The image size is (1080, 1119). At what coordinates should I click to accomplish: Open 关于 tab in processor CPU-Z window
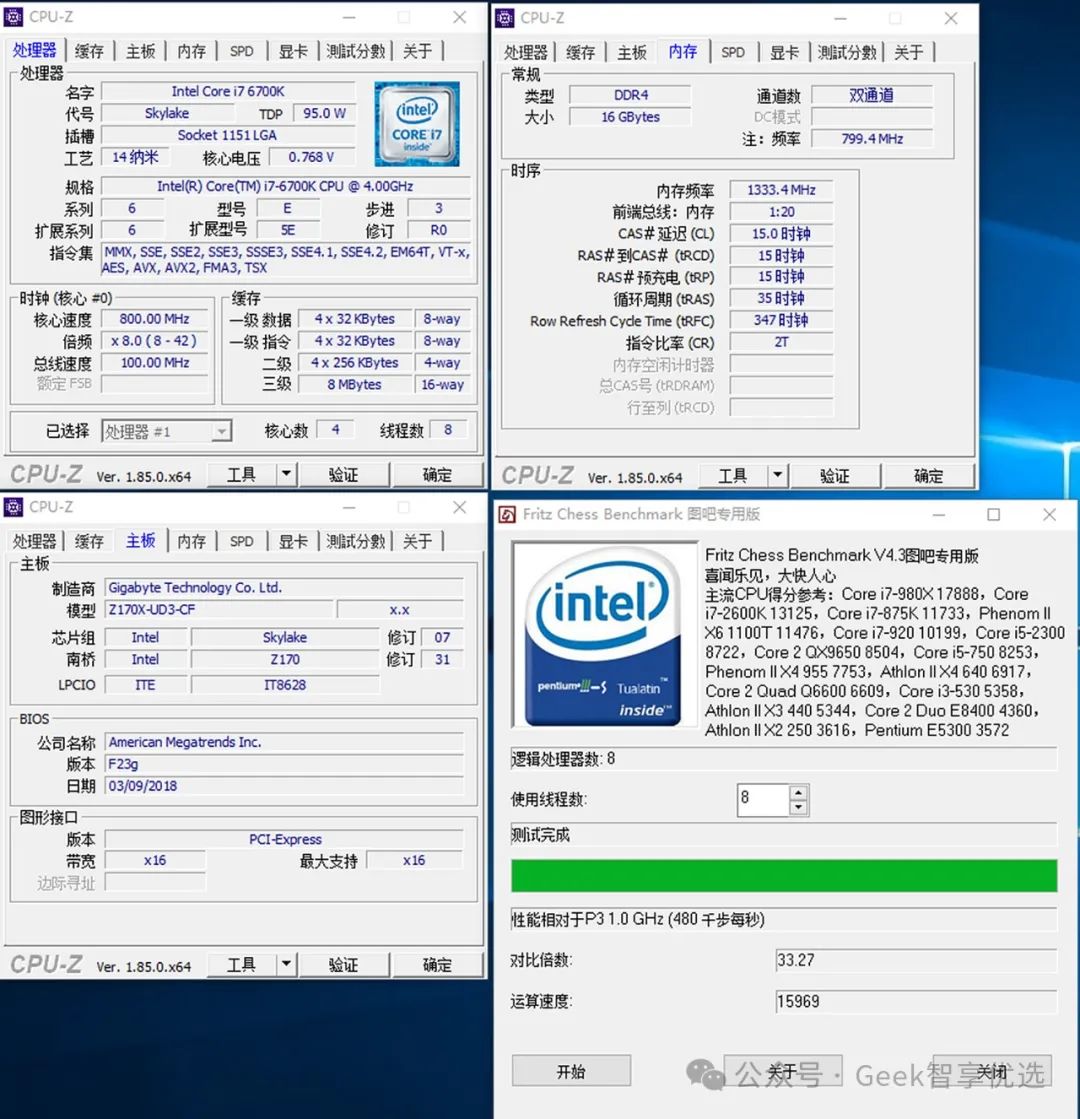point(418,51)
